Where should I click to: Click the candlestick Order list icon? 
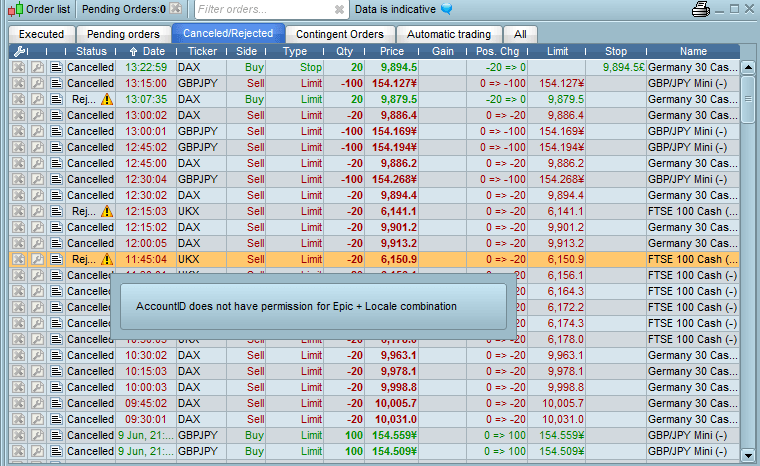pyautogui.click(x=14, y=9)
